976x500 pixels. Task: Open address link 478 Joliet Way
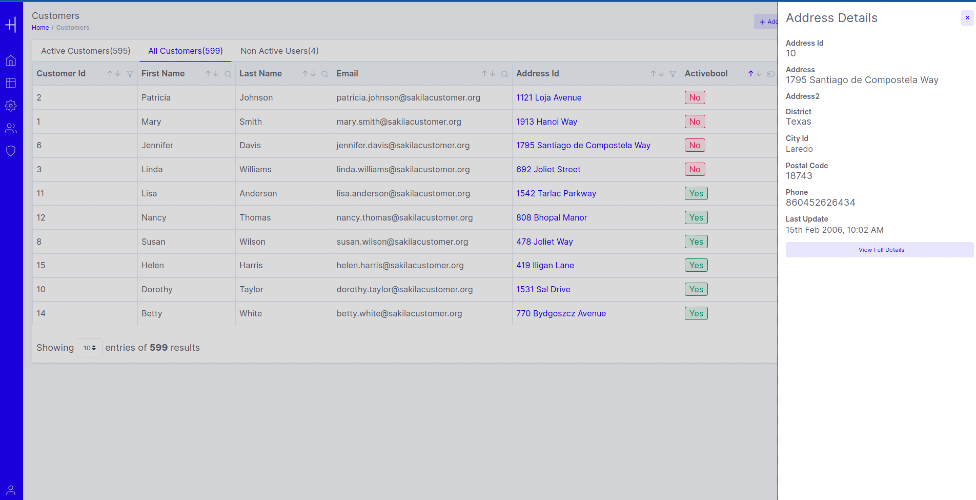tap(545, 242)
